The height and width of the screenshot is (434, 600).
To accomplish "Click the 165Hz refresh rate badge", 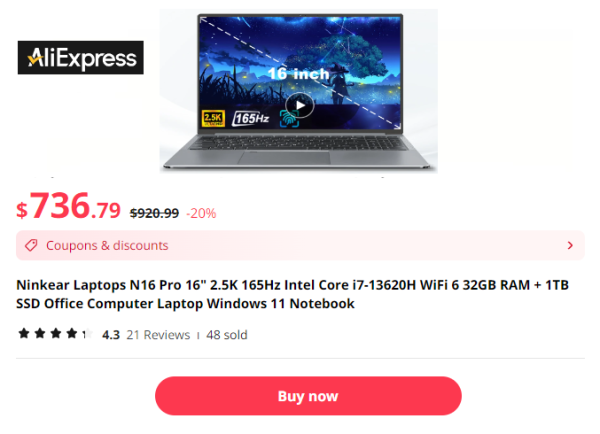I will [251, 118].
